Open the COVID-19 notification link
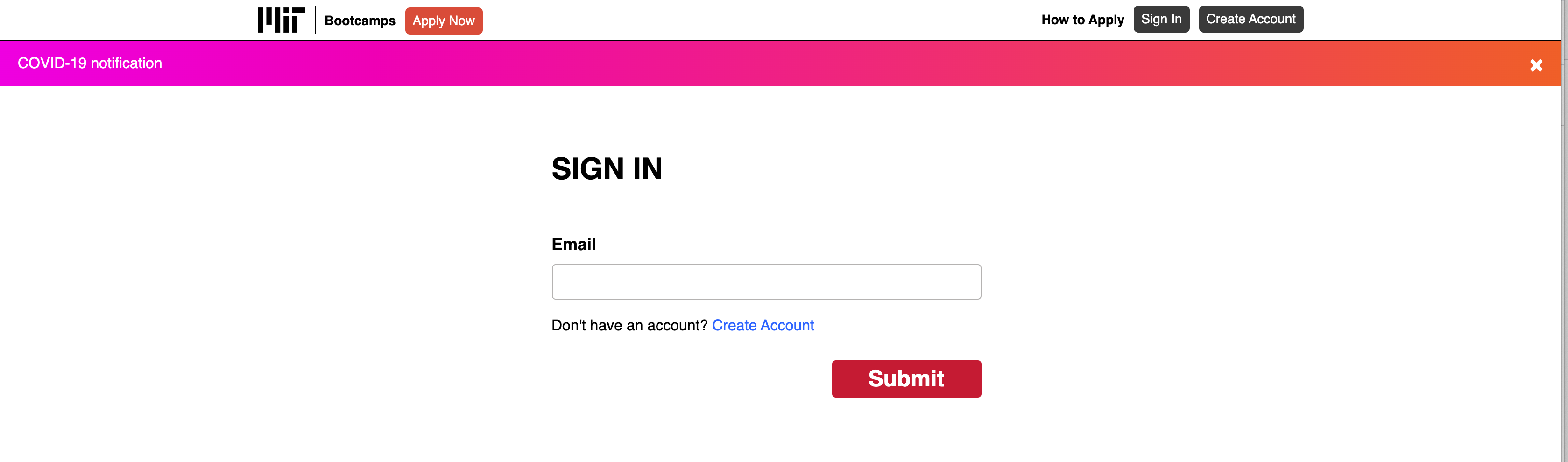Screen dimensions: 1568x462 click(x=90, y=63)
